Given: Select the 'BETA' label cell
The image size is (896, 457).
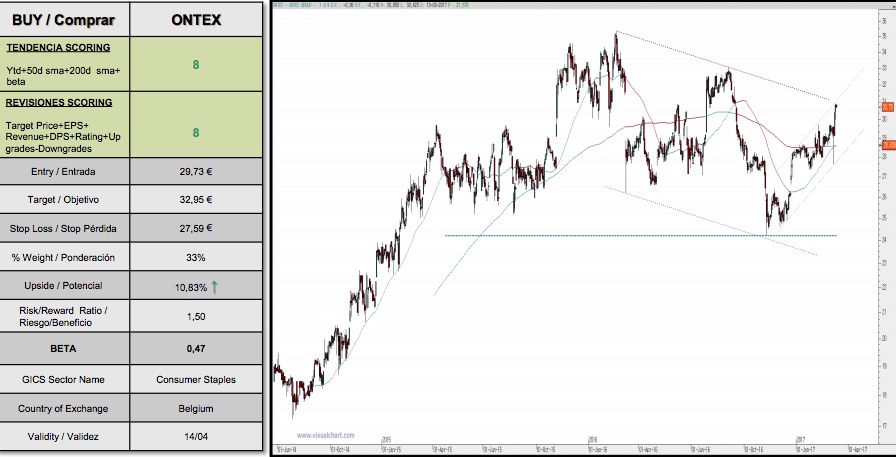Looking at the screenshot, I should 63,348.
